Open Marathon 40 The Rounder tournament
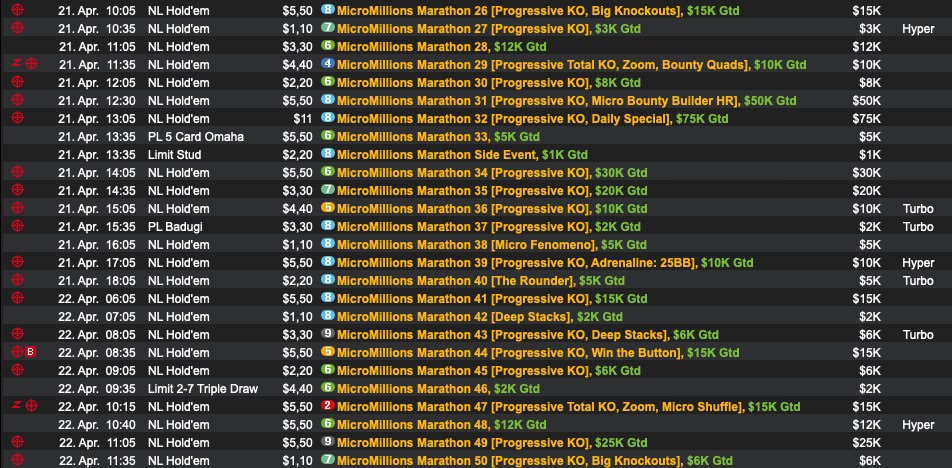The height and width of the screenshot is (468, 952). [x=481, y=280]
